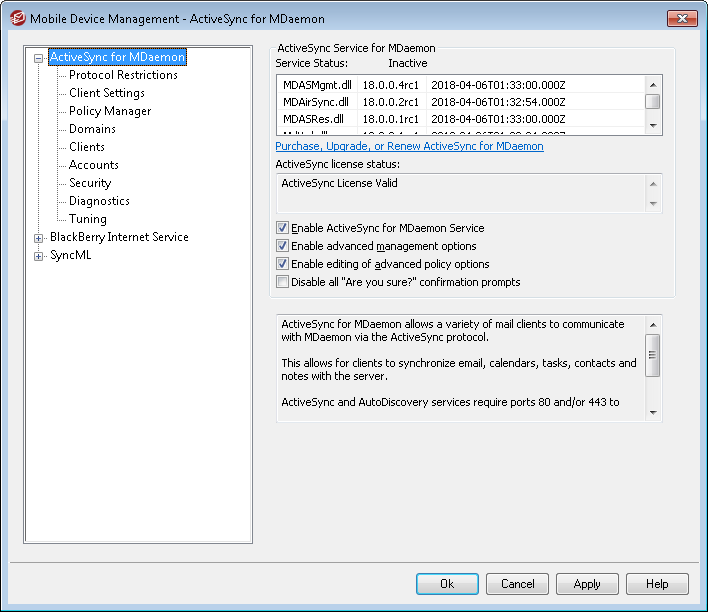The height and width of the screenshot is (612, 708).
Task: Click the MDaemon app icon in title bar
Action: click(17, 19)
